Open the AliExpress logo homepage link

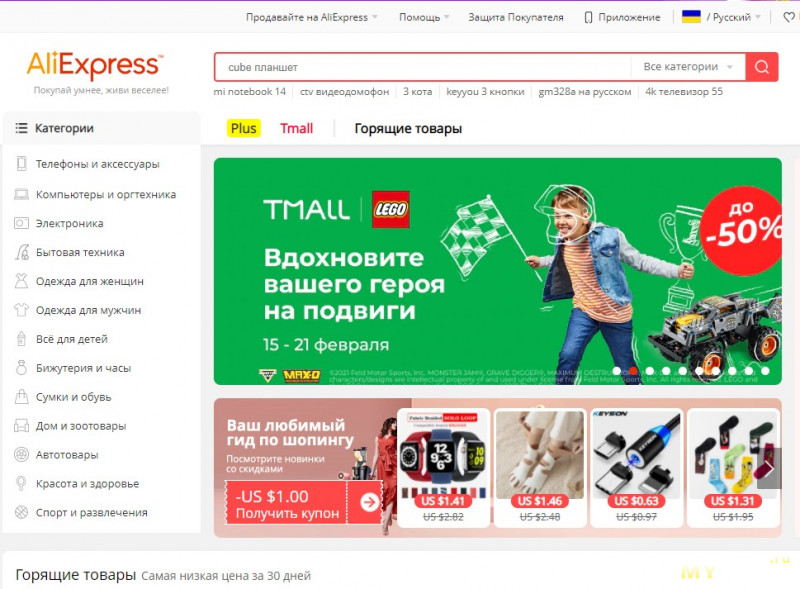point(95,65)
